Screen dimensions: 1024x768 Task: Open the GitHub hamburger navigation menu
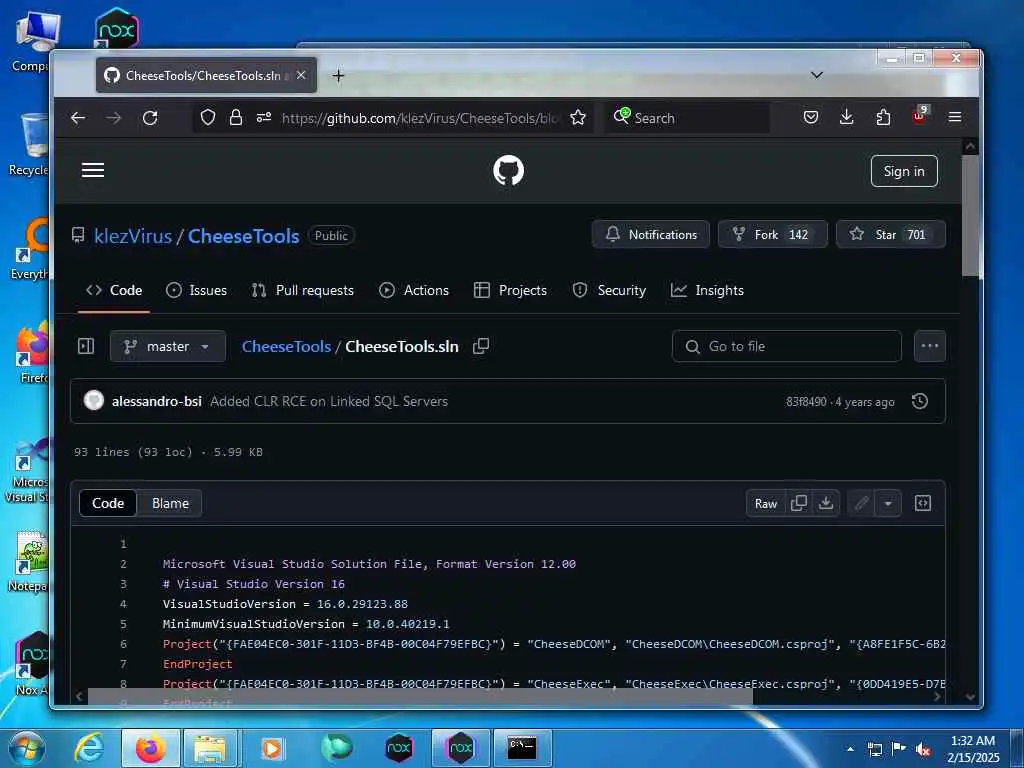pos(93,170)
